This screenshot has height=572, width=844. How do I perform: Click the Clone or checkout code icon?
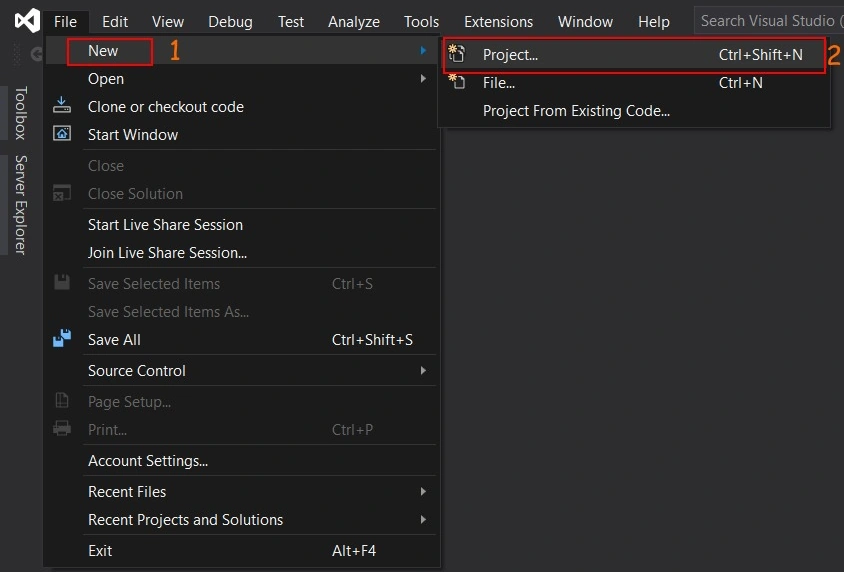[62, 105]
